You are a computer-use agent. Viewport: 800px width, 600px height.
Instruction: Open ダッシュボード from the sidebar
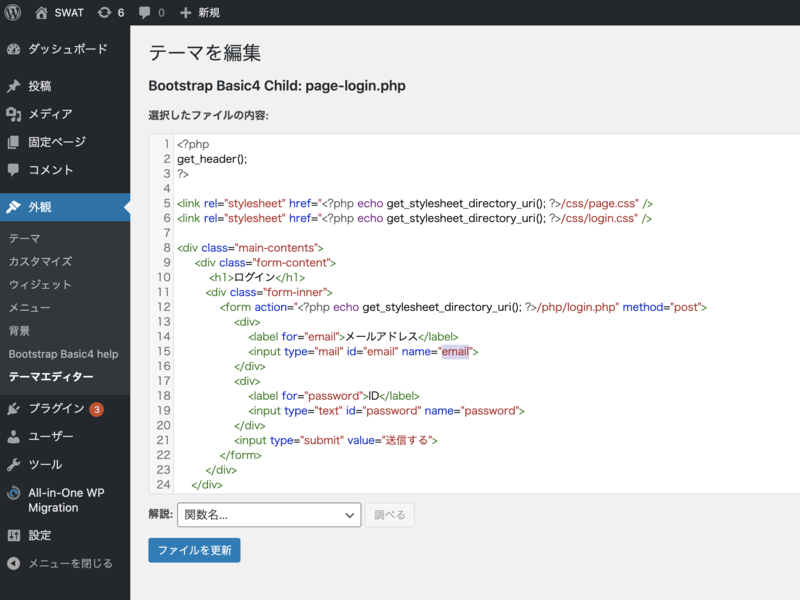[66, 49]
